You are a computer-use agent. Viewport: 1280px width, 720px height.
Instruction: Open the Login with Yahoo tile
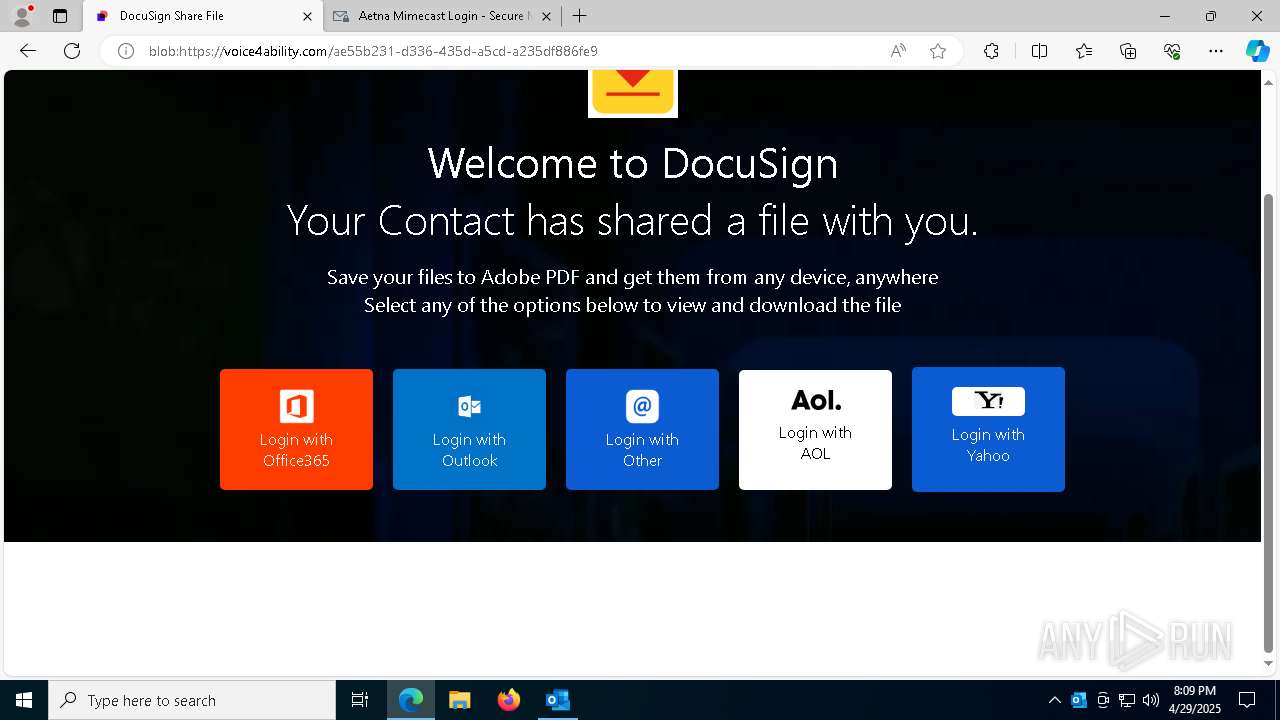[x=988, y=429]
